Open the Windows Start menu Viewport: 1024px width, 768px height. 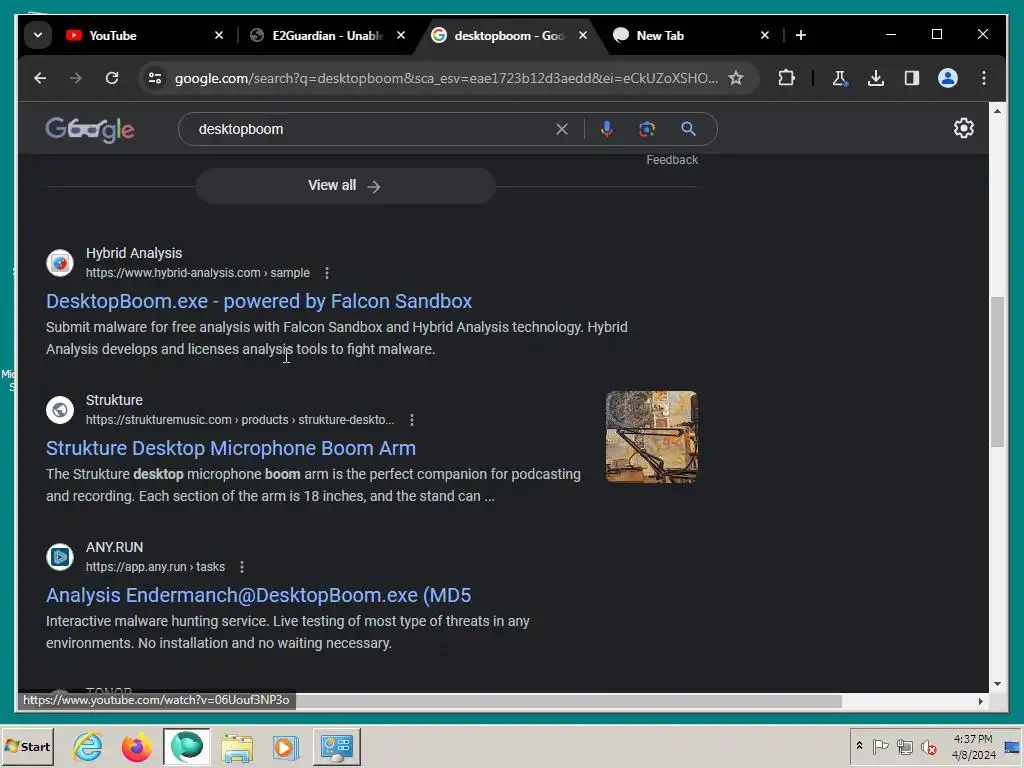(27, 746)
